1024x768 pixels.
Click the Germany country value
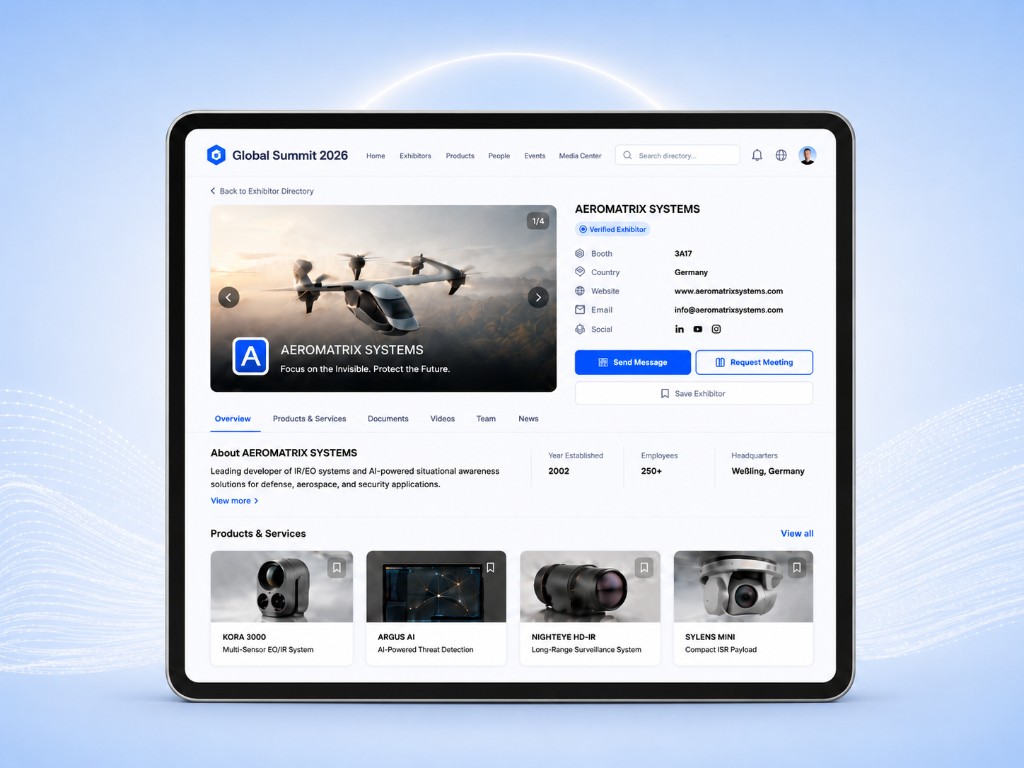click(691, 272)
